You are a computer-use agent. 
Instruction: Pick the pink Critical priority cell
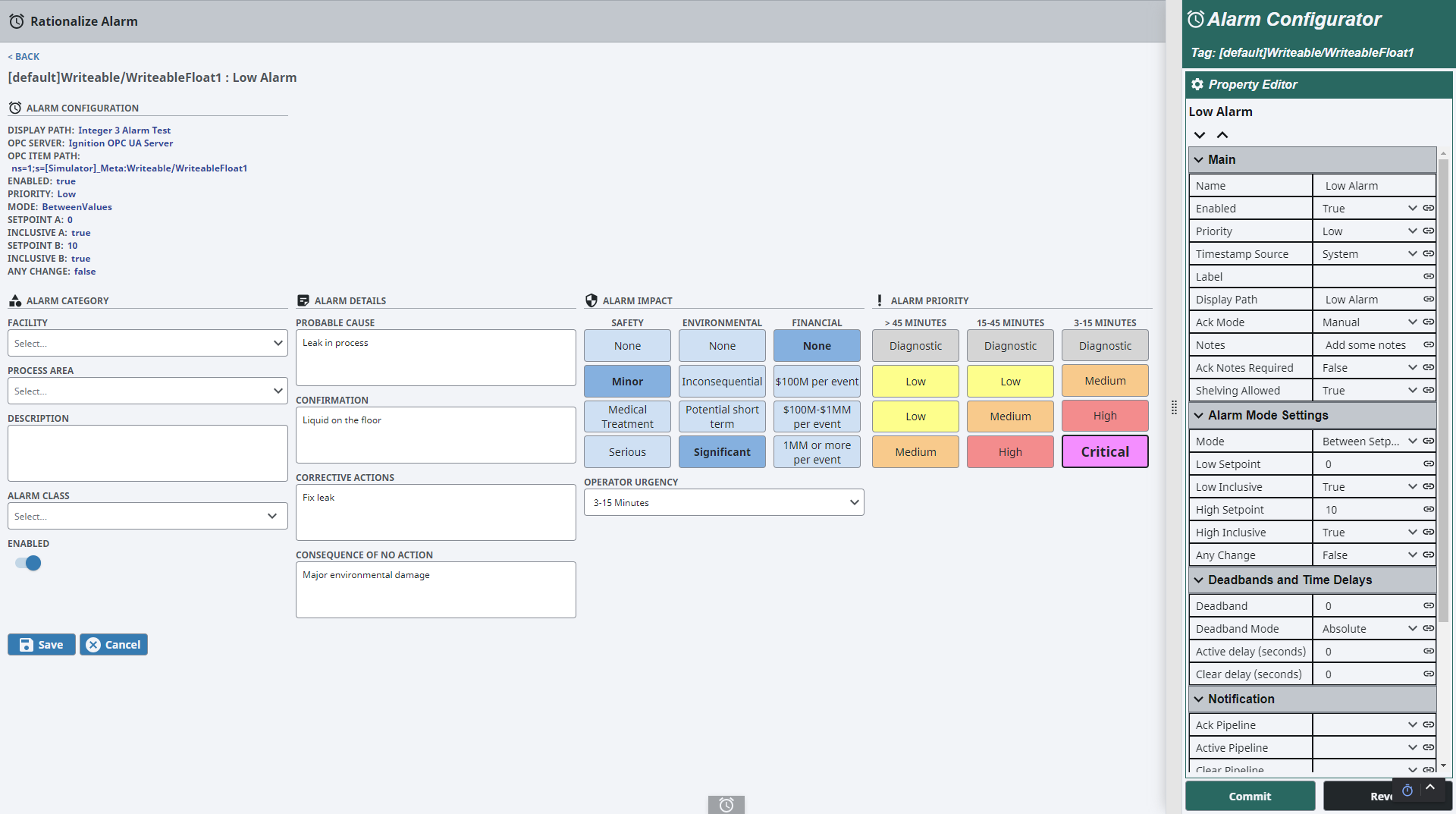tap(1105, 451)
